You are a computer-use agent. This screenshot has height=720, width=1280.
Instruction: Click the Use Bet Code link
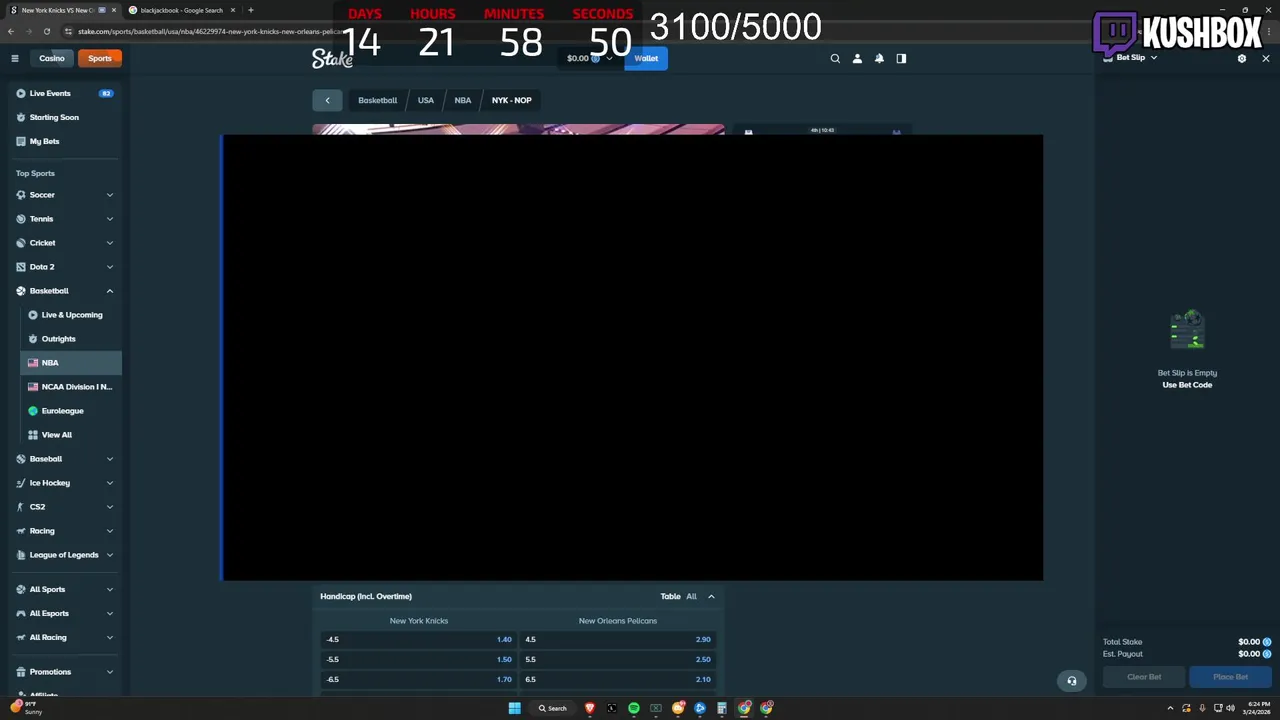click(x=1187, y=385)
